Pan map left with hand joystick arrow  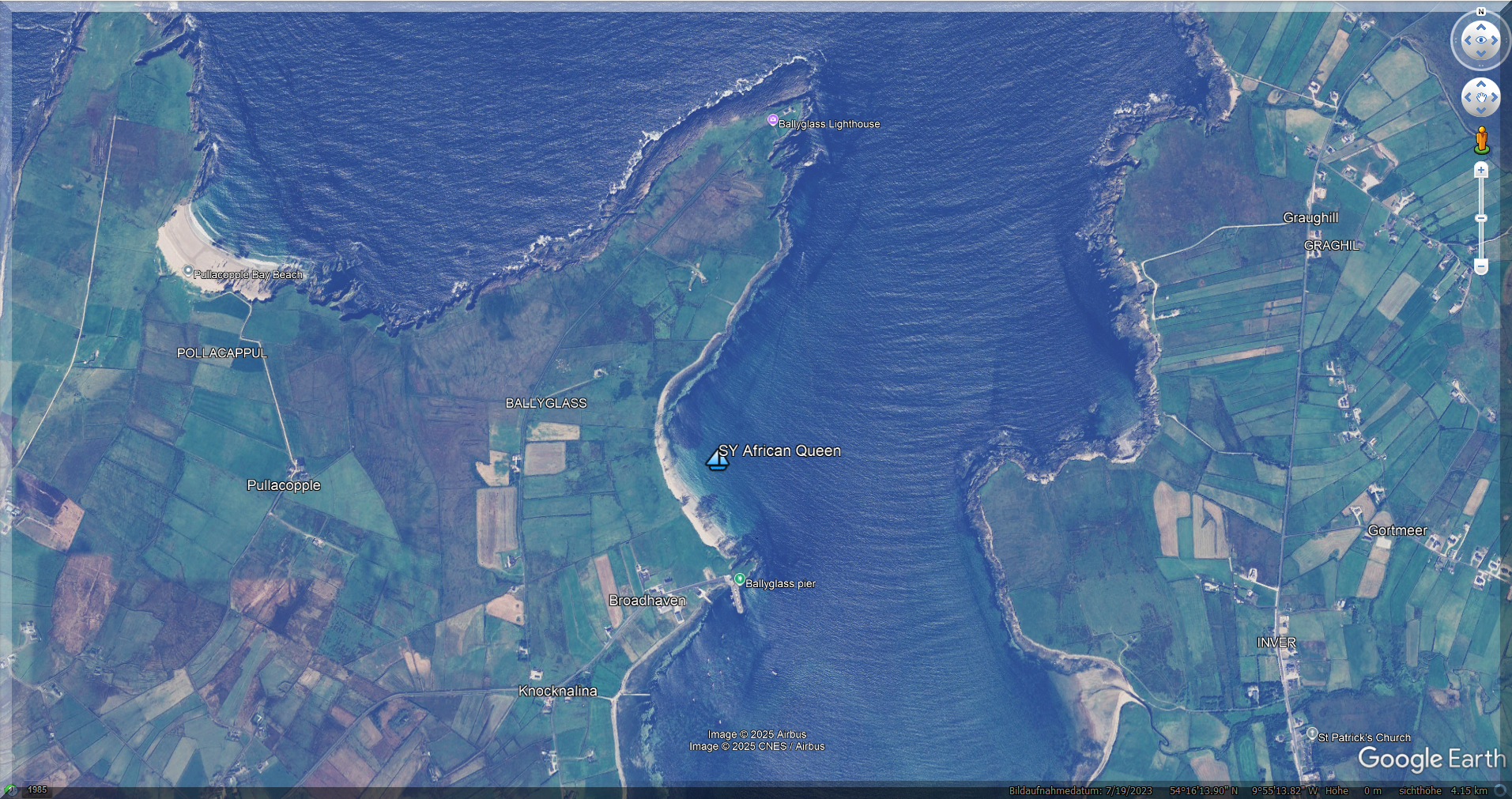click(x=1468, y=98)
